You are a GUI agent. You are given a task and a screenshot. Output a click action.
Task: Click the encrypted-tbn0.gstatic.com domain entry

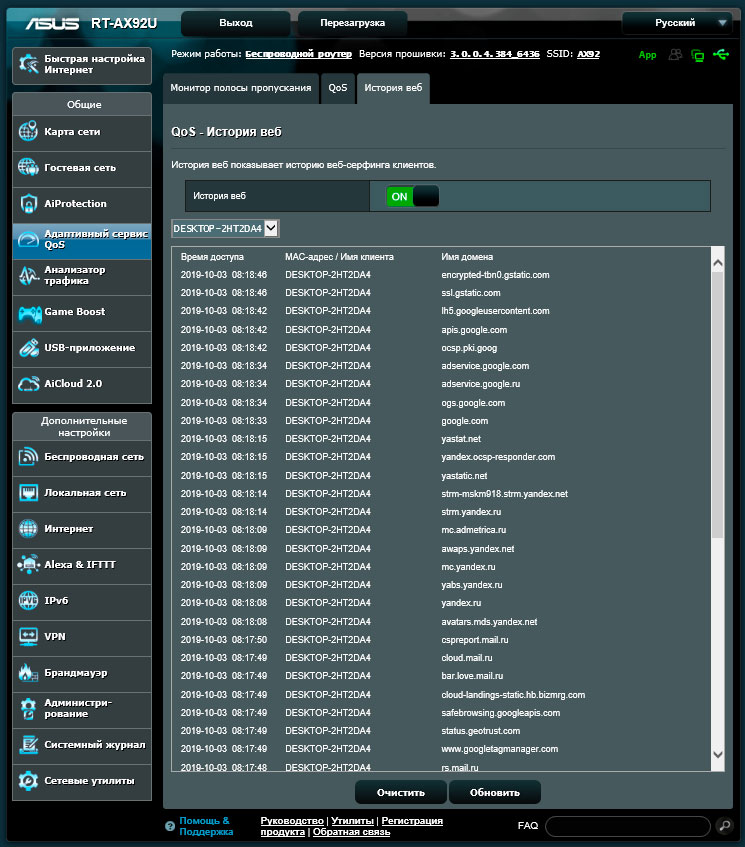point(495,275)
